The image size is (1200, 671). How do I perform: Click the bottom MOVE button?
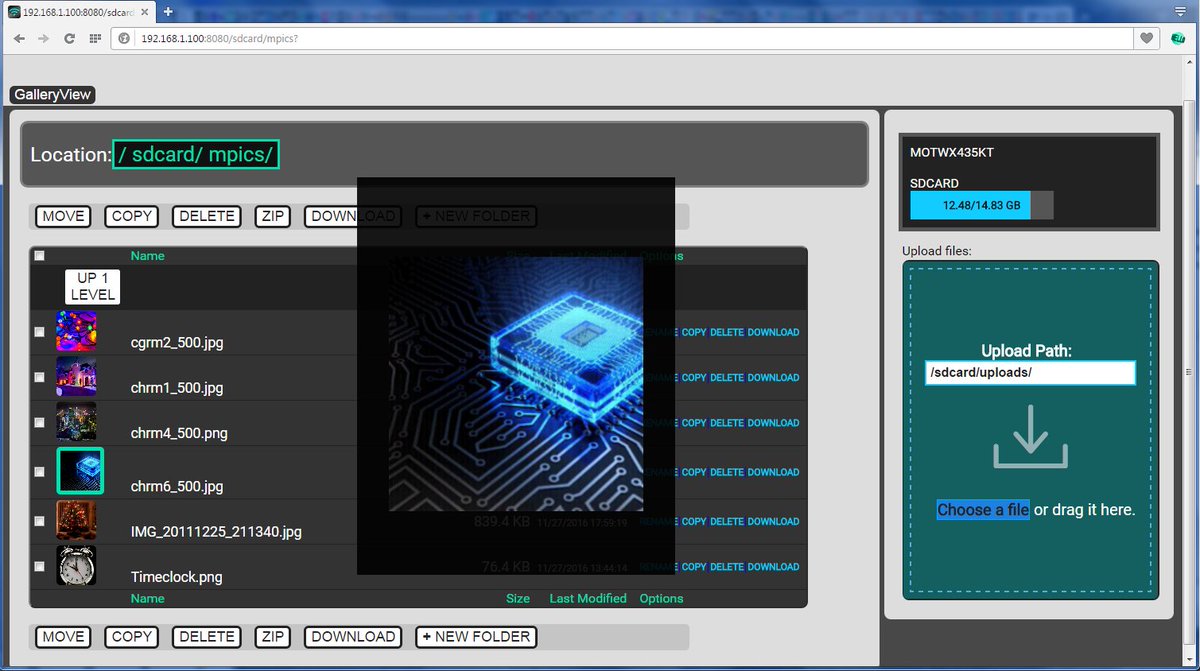click(x=63, y=637)
